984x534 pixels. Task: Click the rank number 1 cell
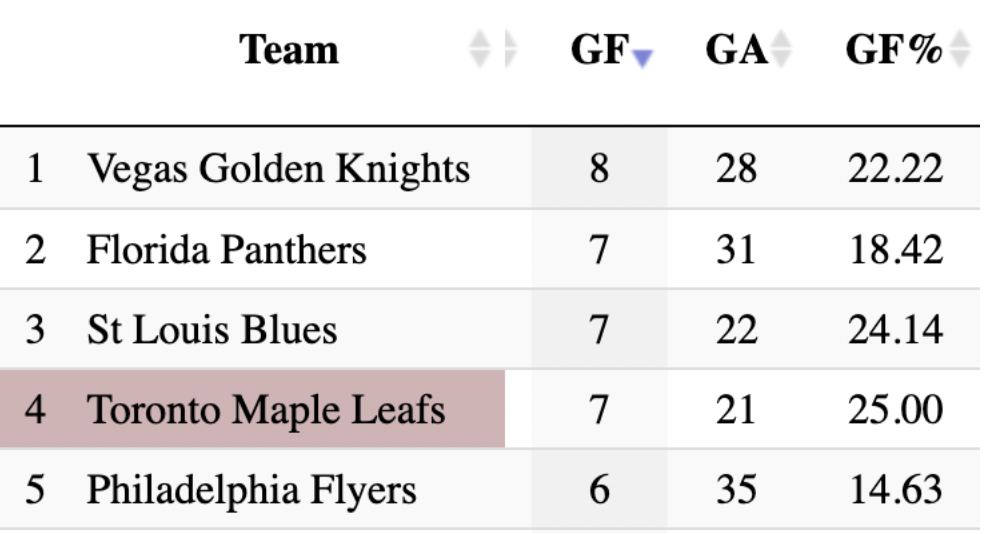coord(35,169)
